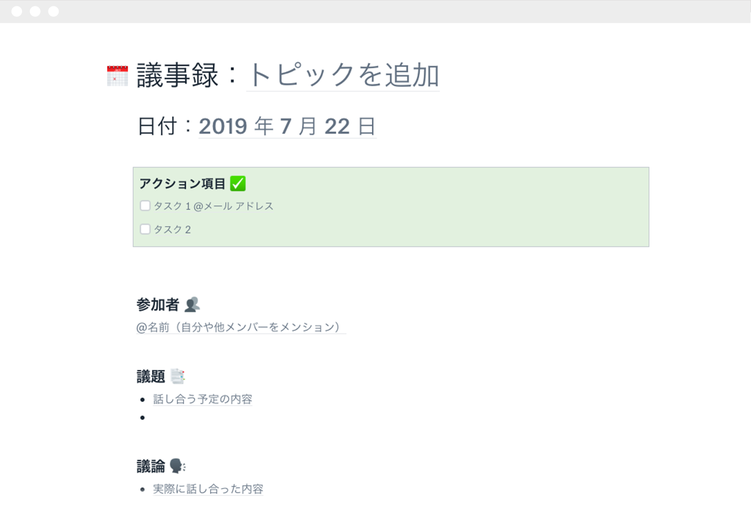This screenshot has width=751, height=526.
Task: Click the speaking head icon next to 議論
Action: click(177, 466)
